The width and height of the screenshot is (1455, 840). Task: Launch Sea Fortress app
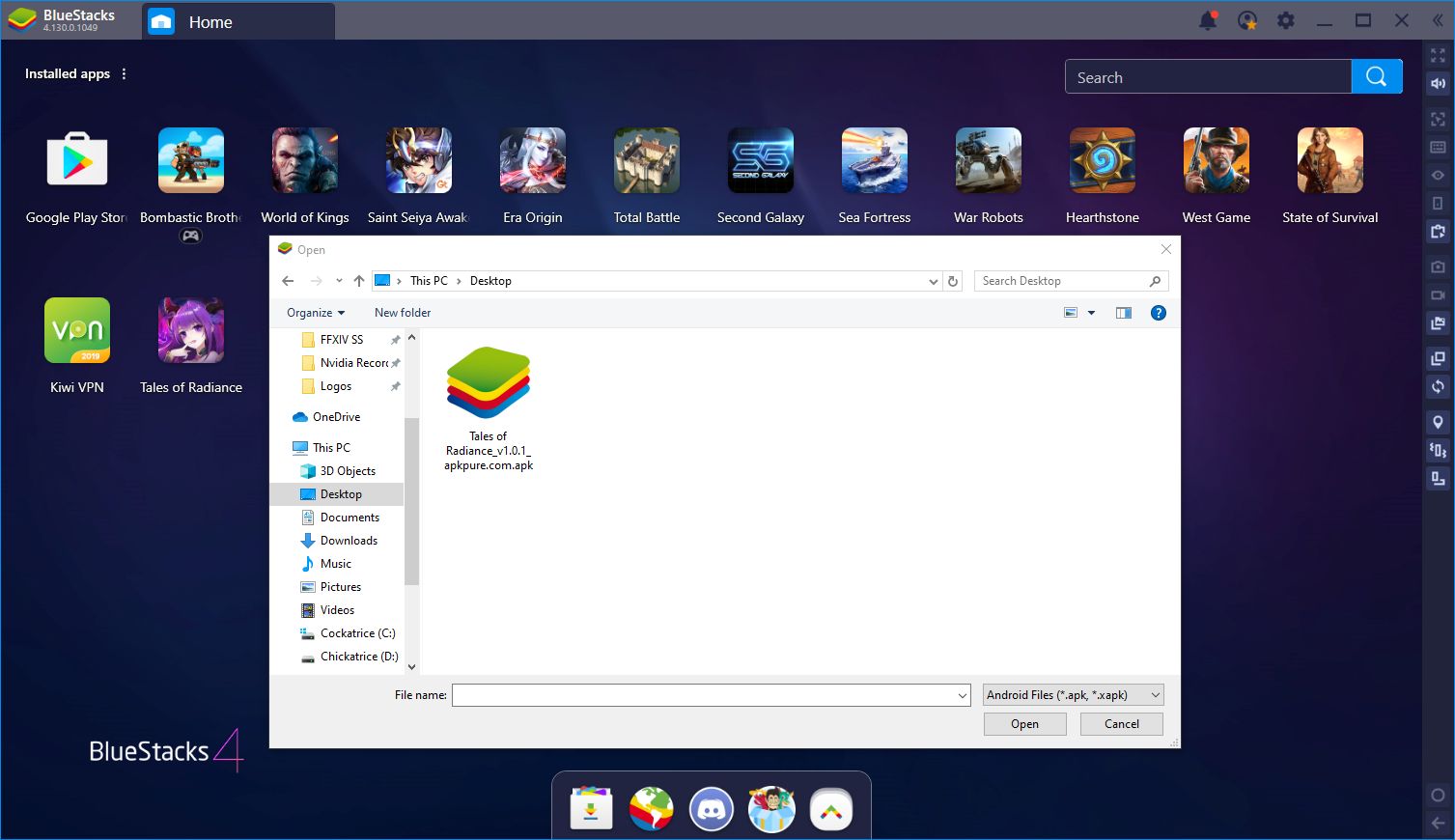[x=875, y=160]
